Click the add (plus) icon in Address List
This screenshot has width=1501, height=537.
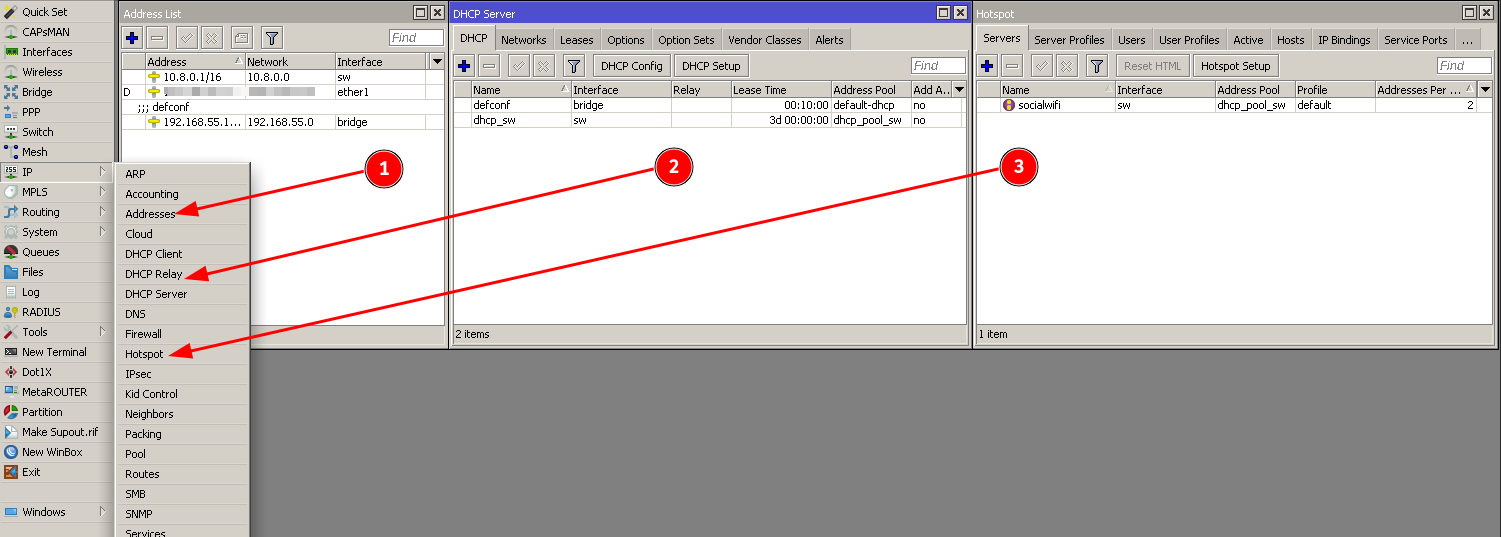[x=132, y=38]
